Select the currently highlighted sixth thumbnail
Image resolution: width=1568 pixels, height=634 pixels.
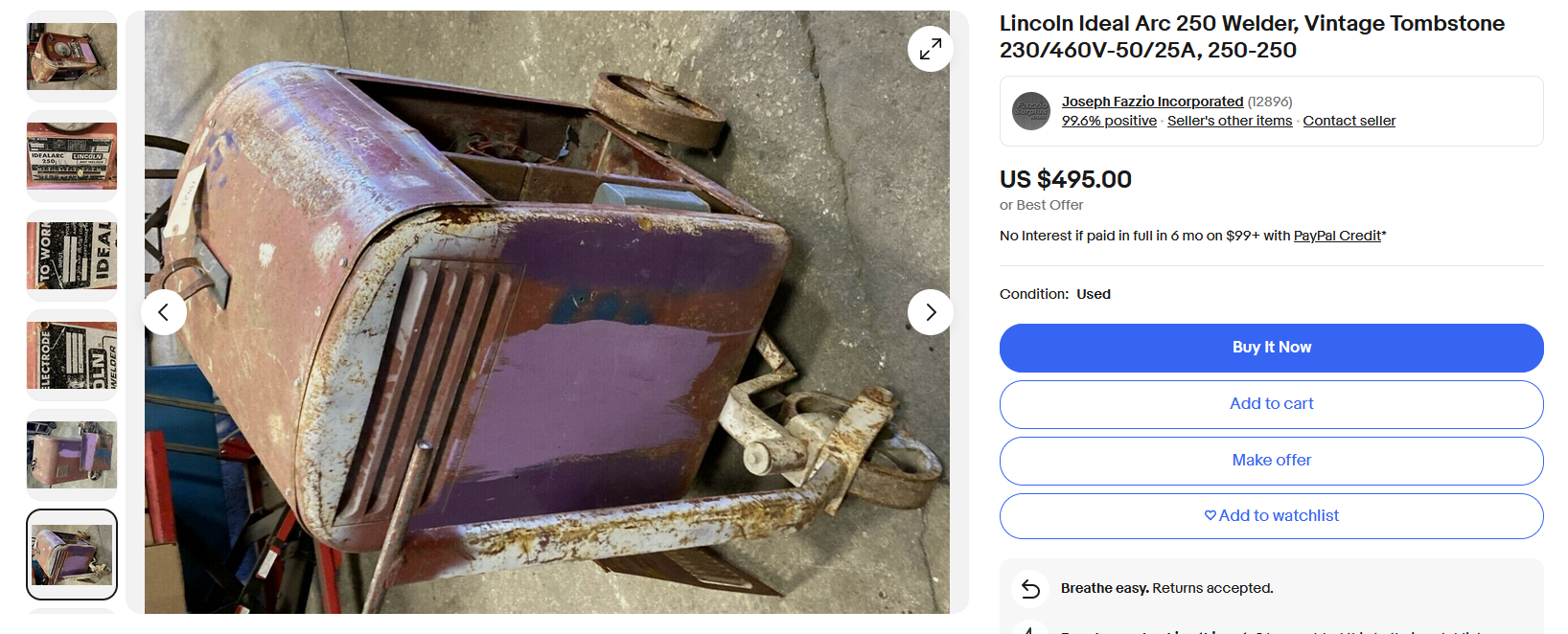coord(72,555)
